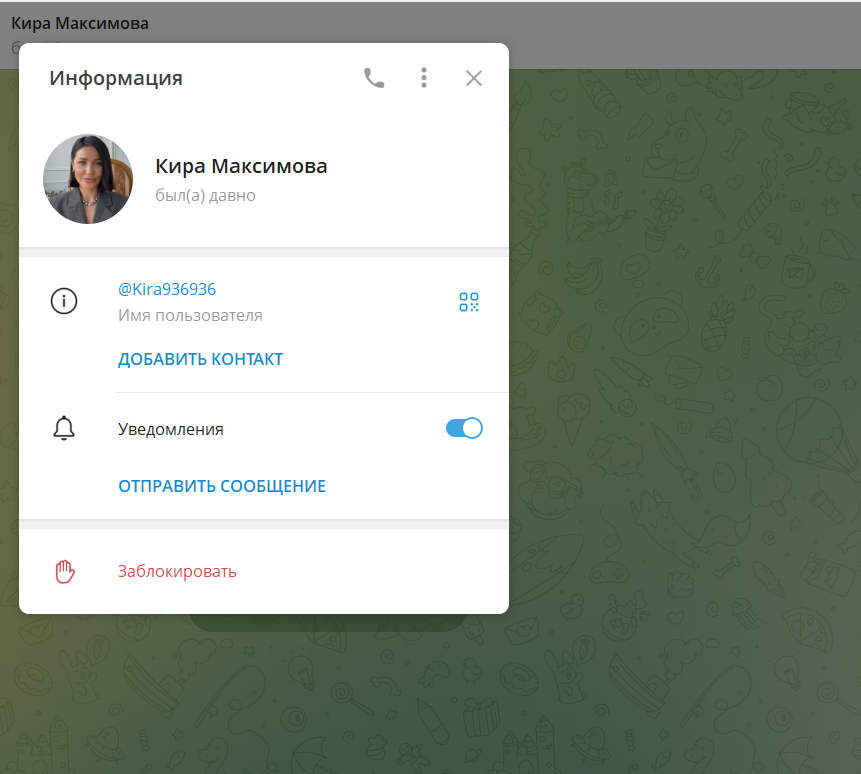This screenshot has height=774, width=861.
Task: Click Кира Максимова in the chat header
Action: [78, 22]
